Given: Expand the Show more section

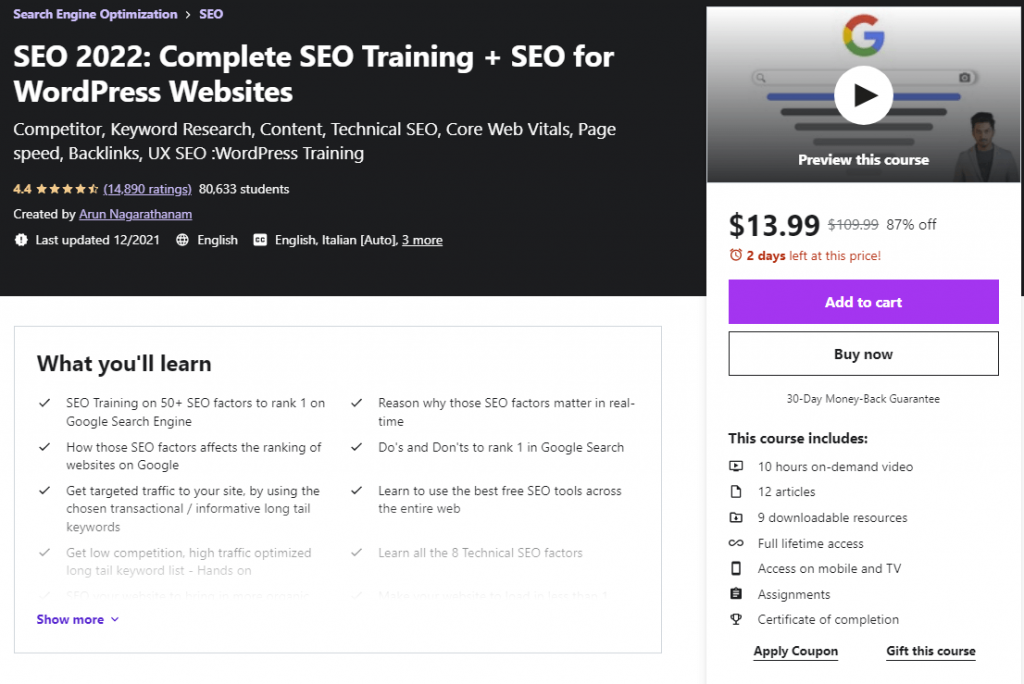Looking at the screenshot, I should pyautogui.click(x=77, y=619).
